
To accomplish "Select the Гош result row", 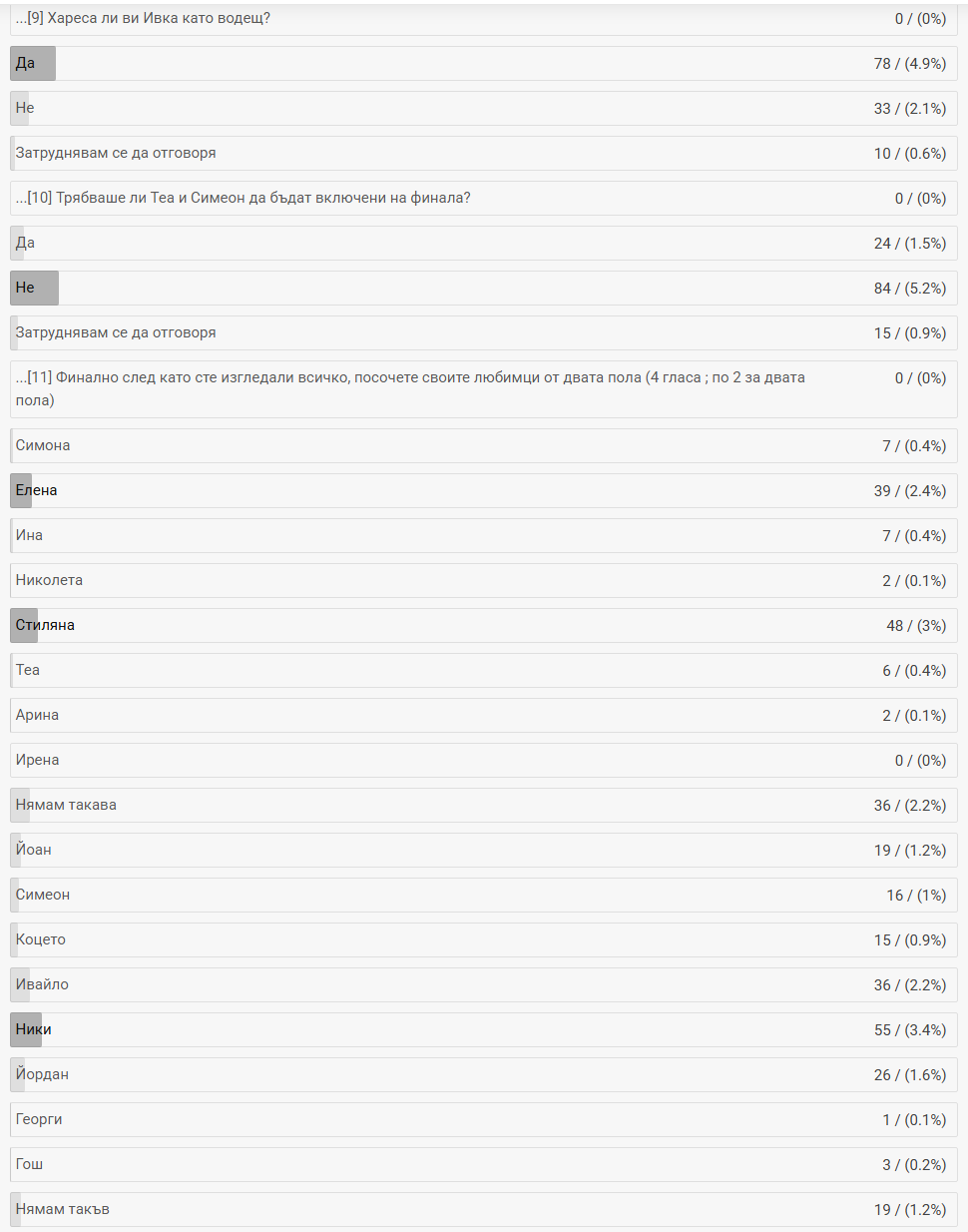I will [x=484, y=1164].
